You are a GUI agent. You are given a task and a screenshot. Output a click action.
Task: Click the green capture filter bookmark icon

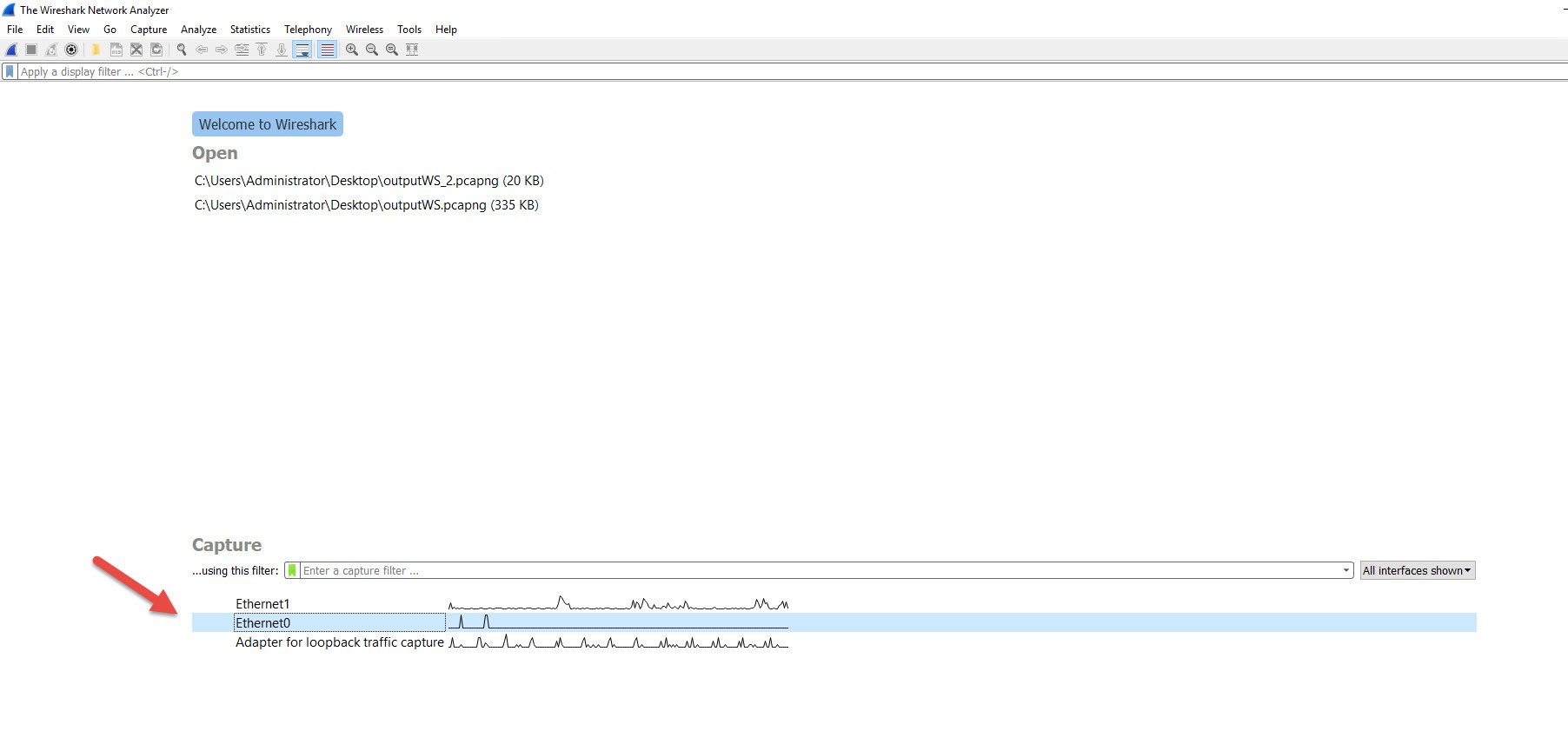coord(292,570)
